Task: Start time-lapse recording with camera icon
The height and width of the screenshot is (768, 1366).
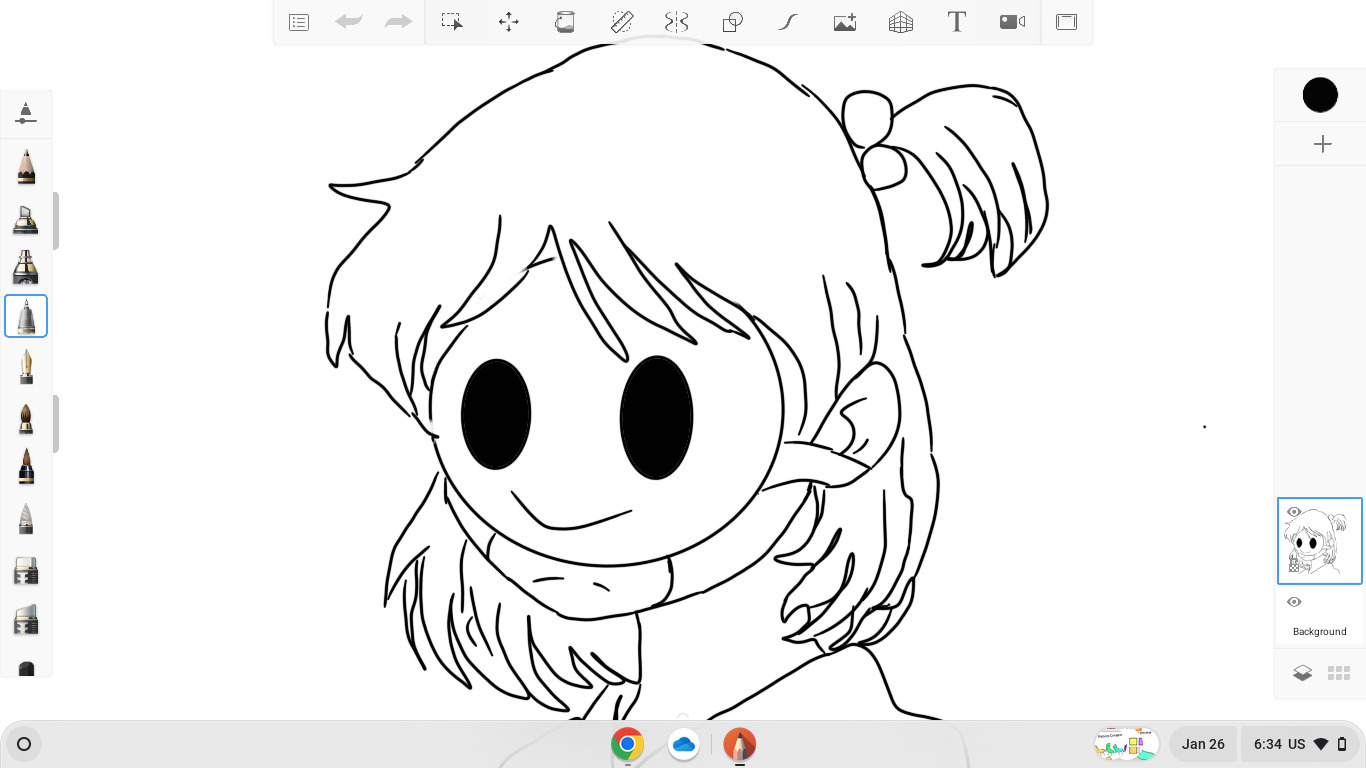Action: pyautogui.click(x=1013, y=22)
